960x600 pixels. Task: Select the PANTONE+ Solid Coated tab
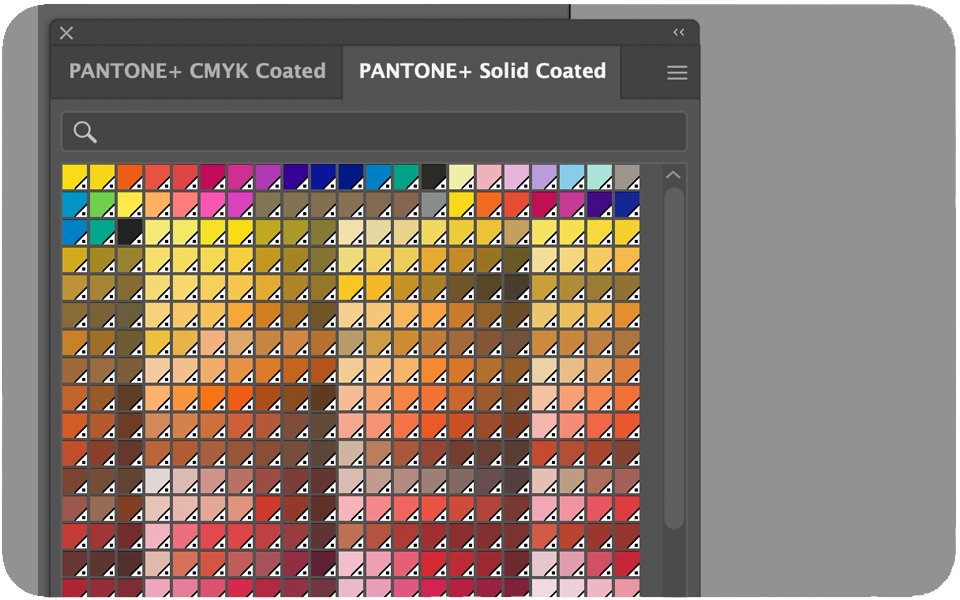coord(482,71)
